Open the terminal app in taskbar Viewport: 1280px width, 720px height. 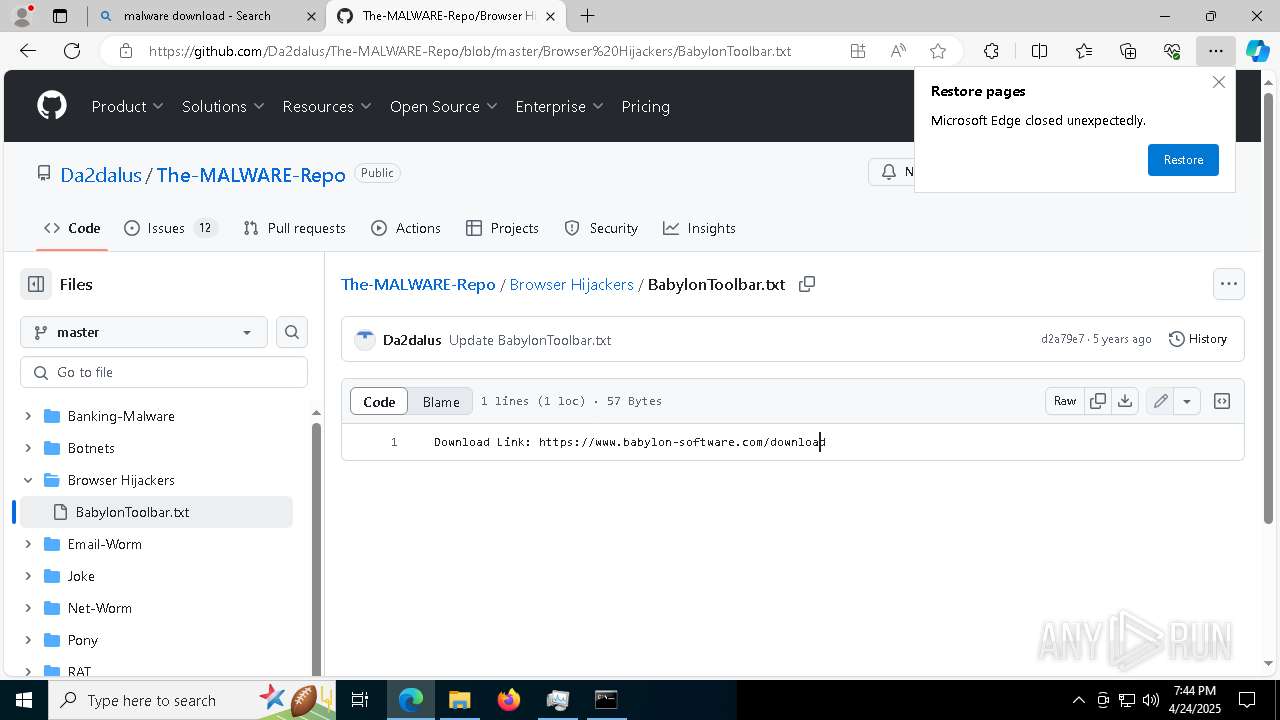(606, 699)
